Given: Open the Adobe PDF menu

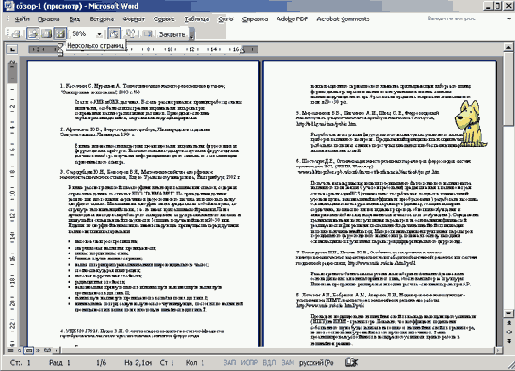Looking at the screenshot, I should click(x=292, y=19).
